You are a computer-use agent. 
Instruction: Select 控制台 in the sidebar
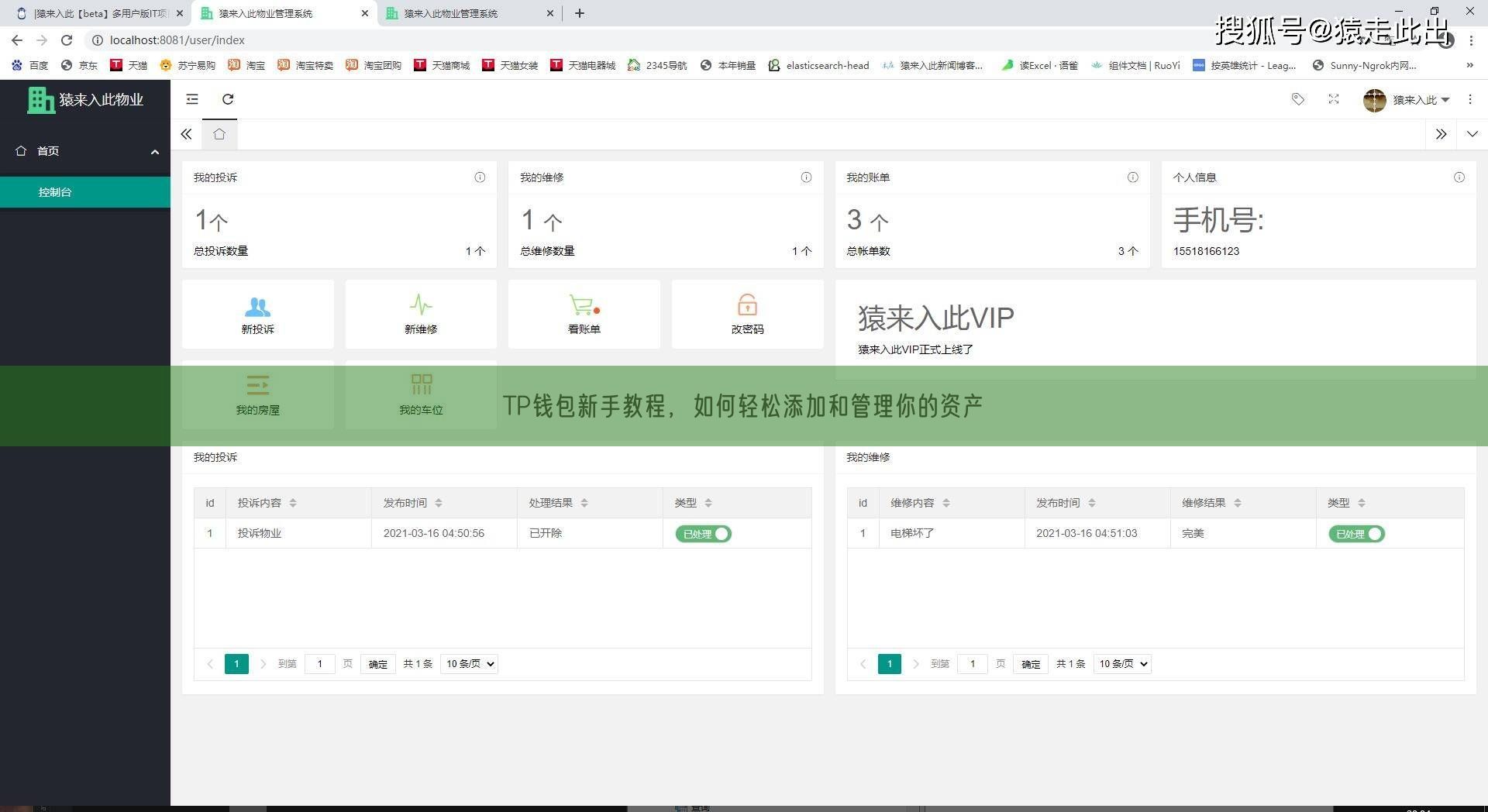tap(85, 192)
